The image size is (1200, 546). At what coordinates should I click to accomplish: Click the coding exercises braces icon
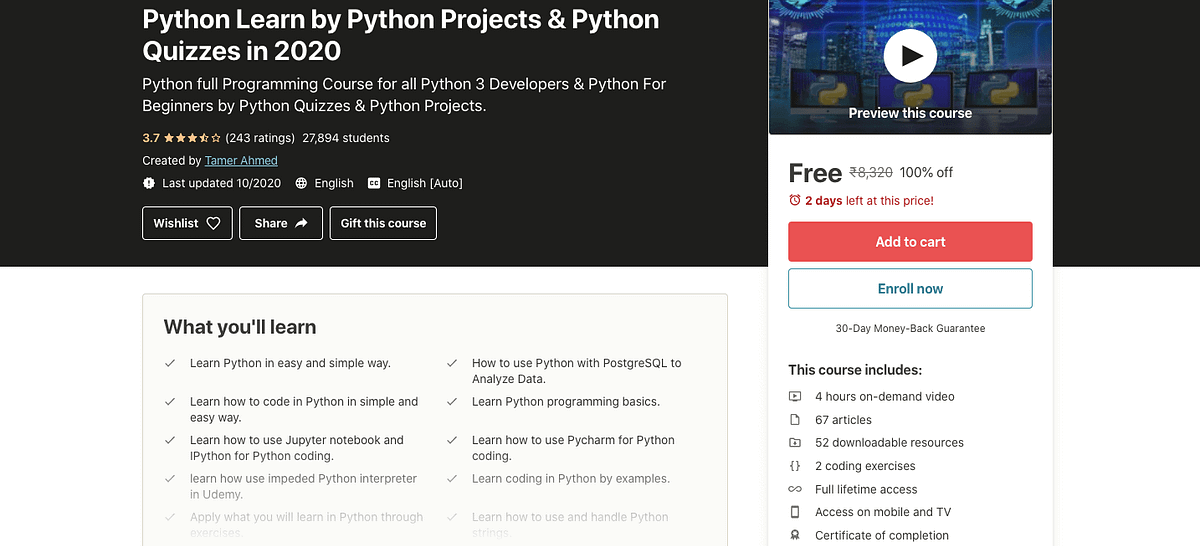pos(795,466)
